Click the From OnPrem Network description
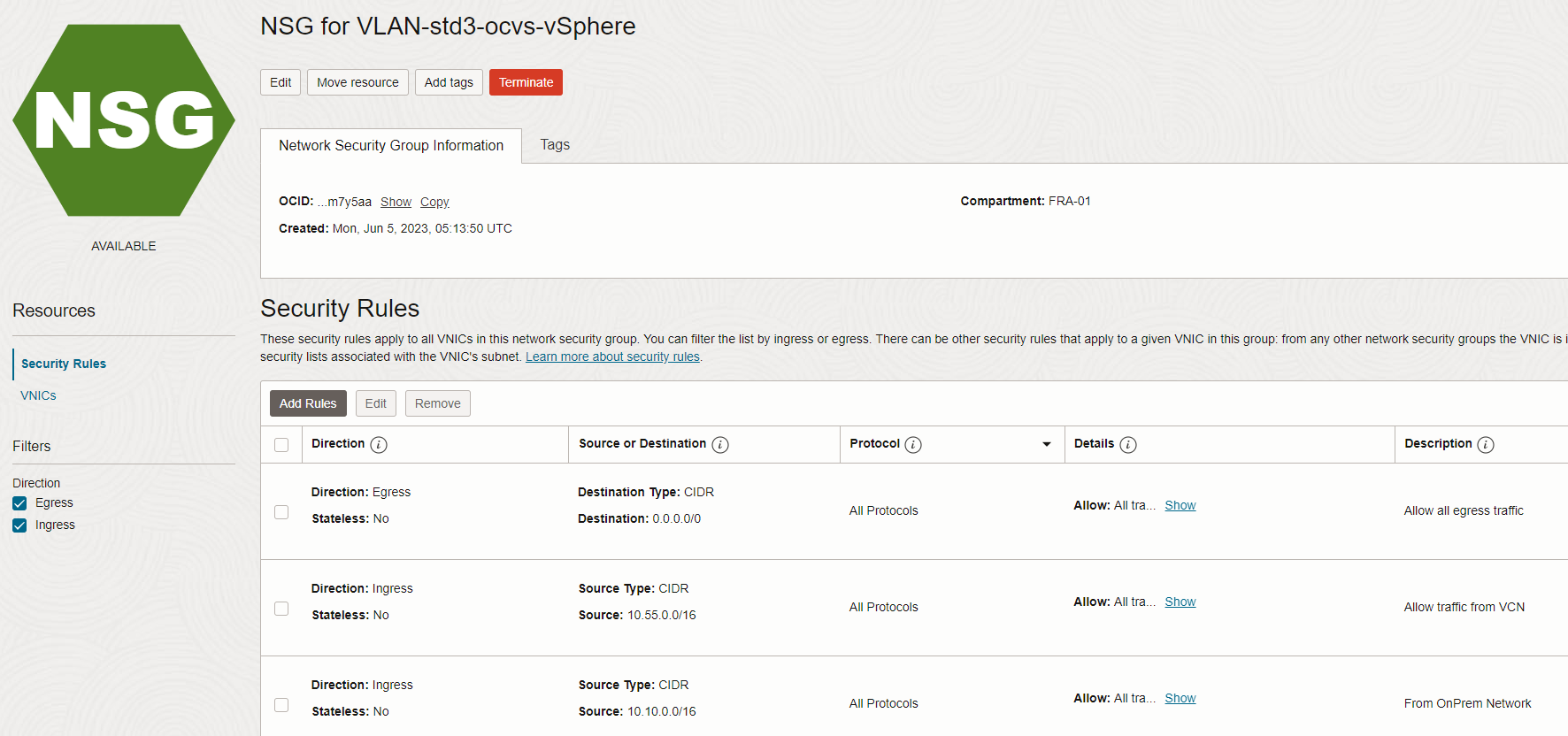The height and width of the screenshot is (736, 1568). (x=1467, y=703)
